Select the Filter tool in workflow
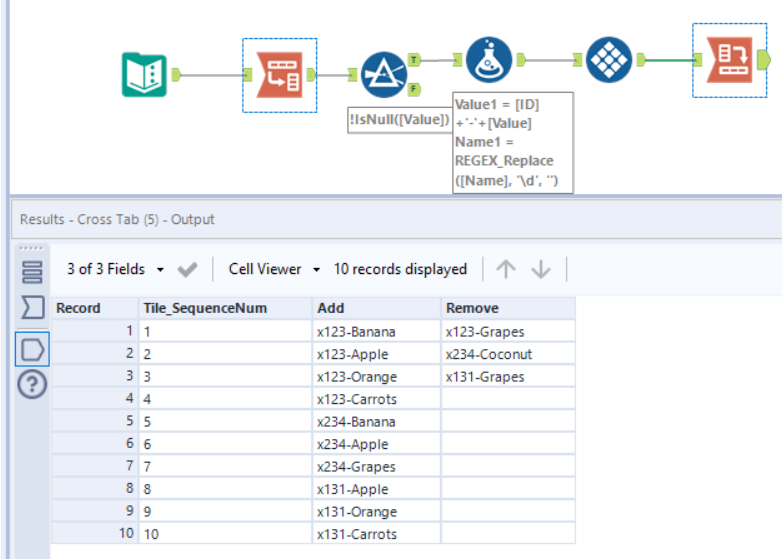This screenshot has width=782, height=559. tap(383, 73)
